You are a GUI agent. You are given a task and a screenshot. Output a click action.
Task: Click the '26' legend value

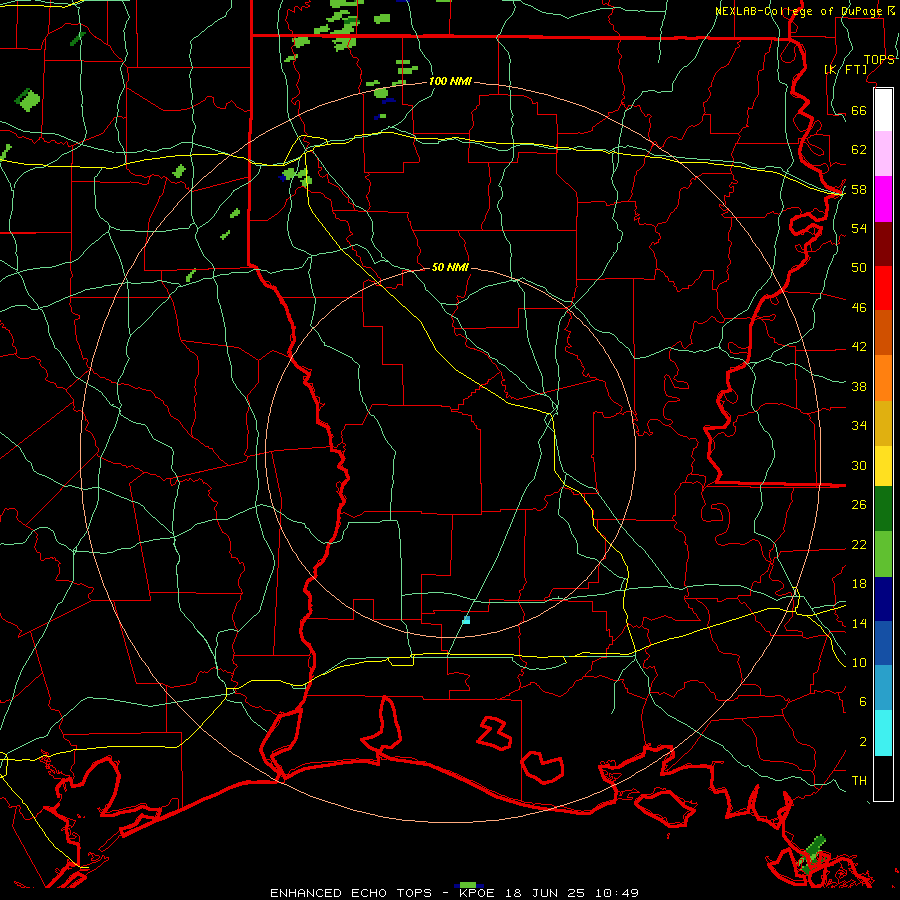(x=859, y=505)
